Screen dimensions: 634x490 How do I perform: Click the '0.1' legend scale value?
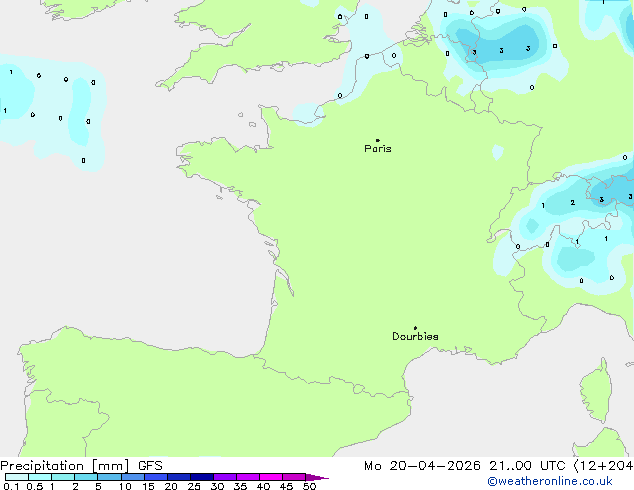coord(11,486)
